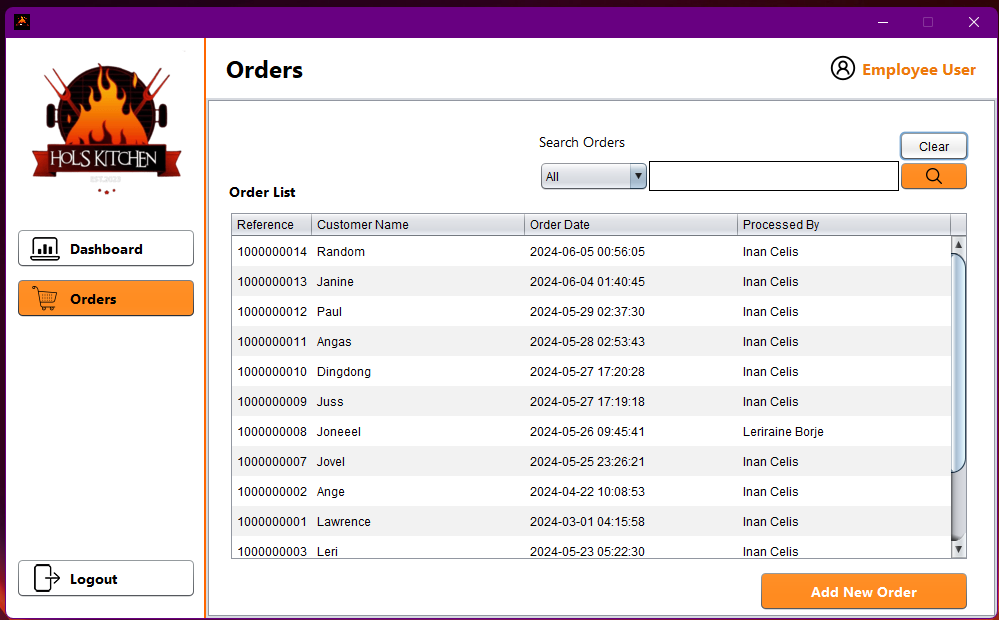Click the Logout door icon
Screen dimensions: 999x620
47,578
